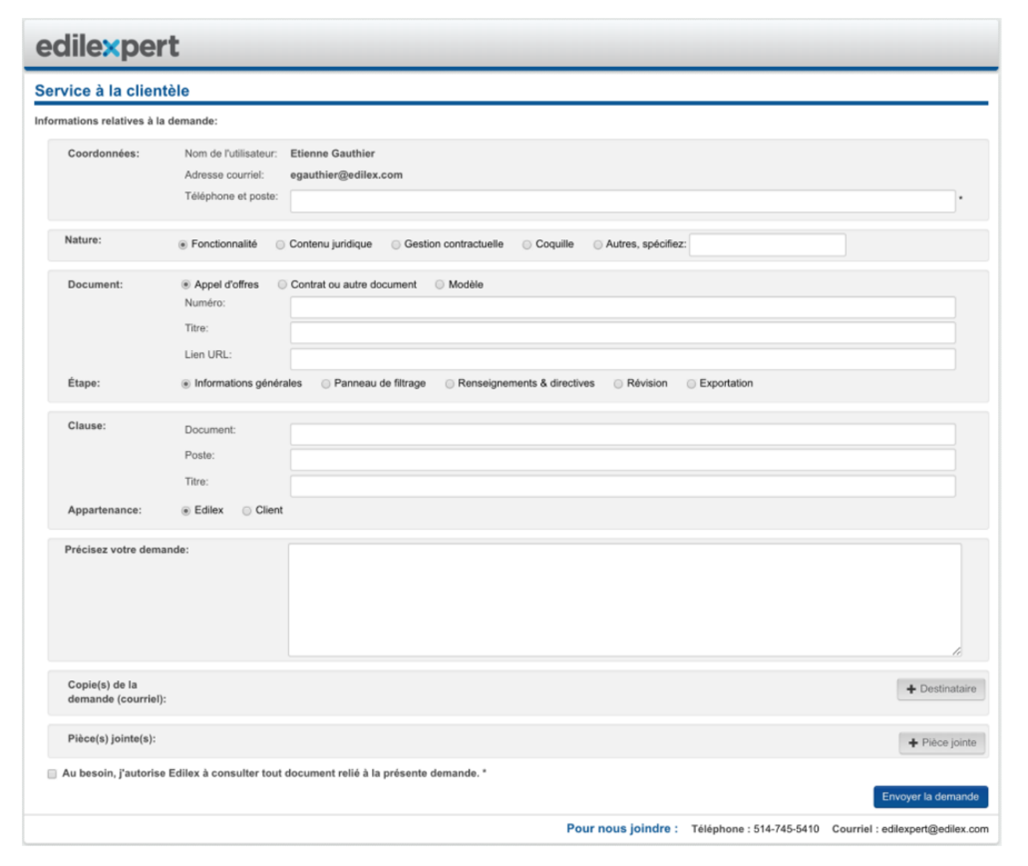The height and width of the screenshot is (866, 1028).
Task: Select the Autres, spécifiez radio button
Action: 598,244
